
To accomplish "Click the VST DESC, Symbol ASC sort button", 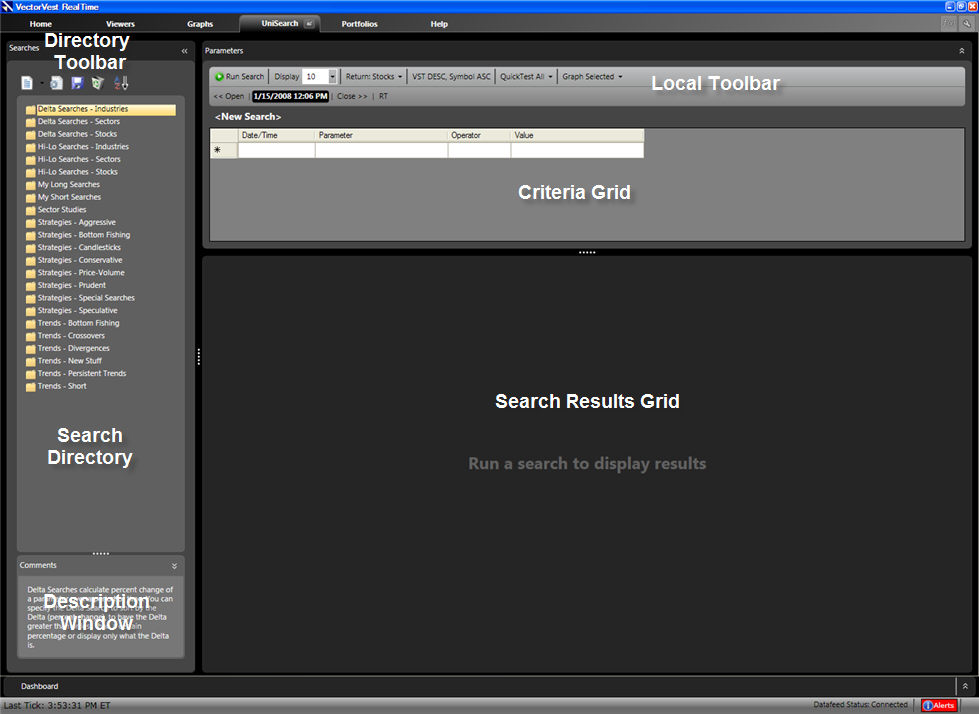I will (451, 76).
